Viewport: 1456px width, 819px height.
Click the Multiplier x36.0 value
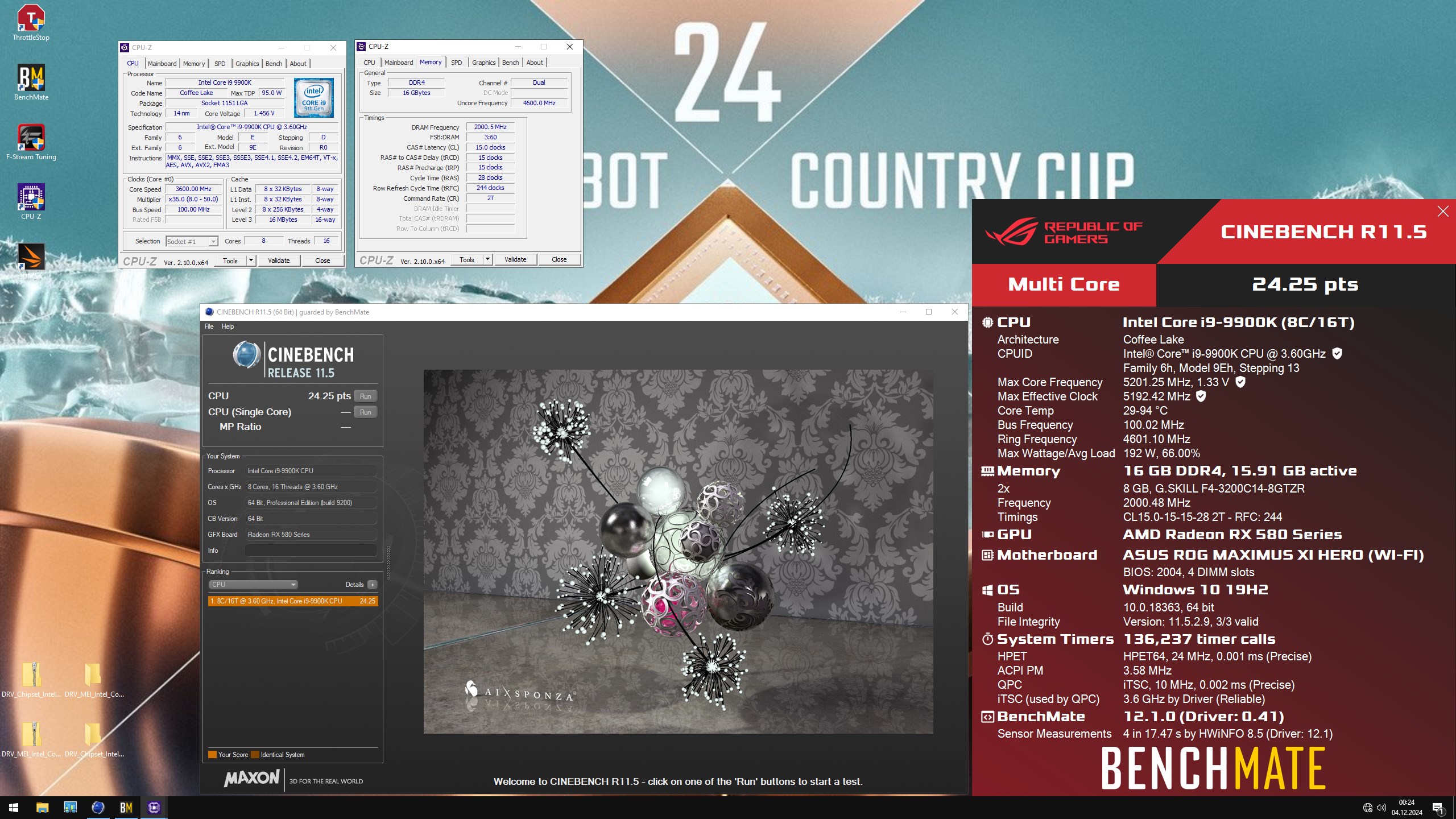[193, 200]
